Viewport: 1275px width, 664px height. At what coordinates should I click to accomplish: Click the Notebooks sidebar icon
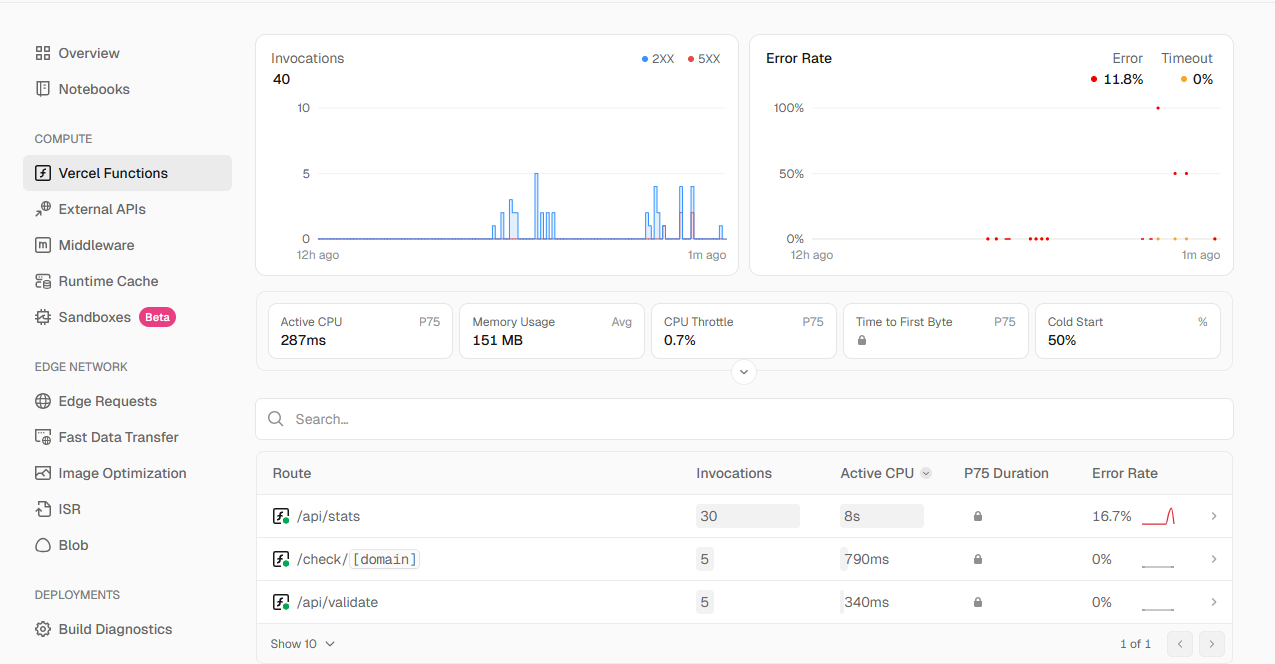pyautogui.click(x=42, y=89)
